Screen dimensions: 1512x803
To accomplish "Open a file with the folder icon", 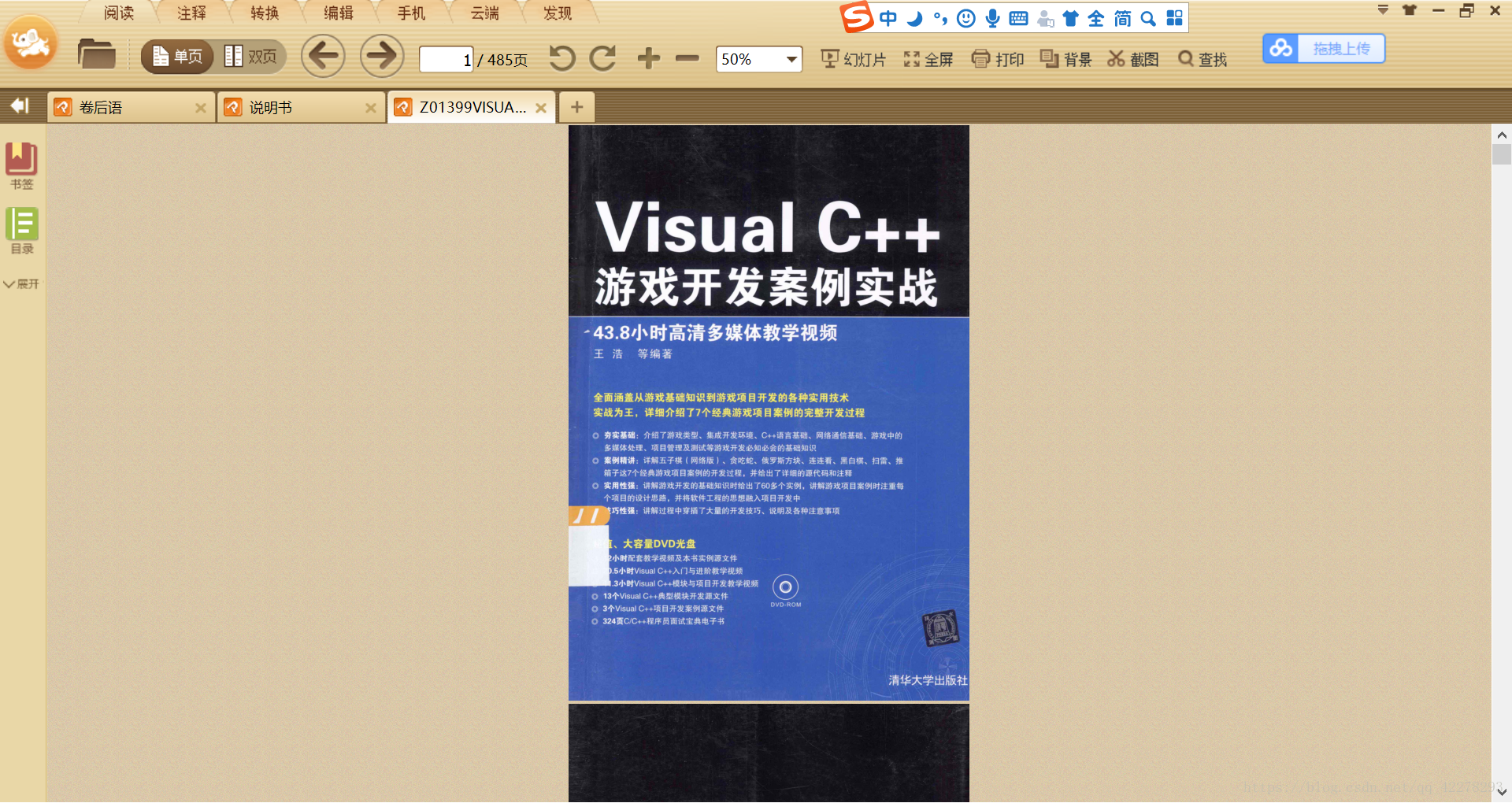I will click(x=97, y=54).
